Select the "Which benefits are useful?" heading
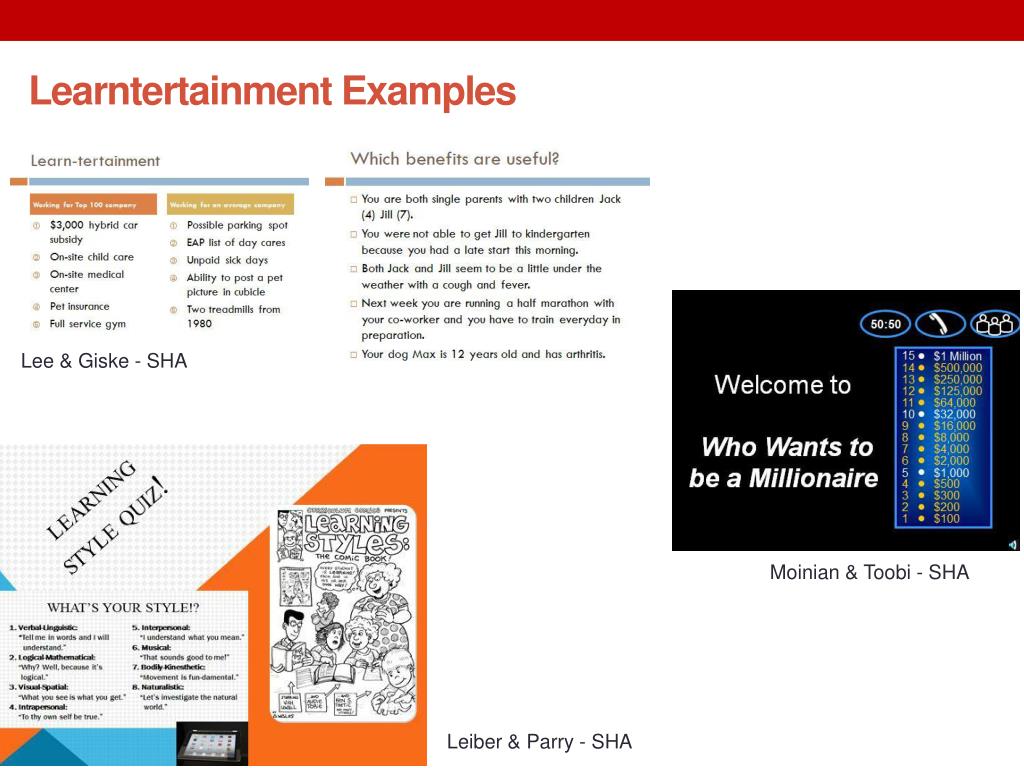 (455, 159)
